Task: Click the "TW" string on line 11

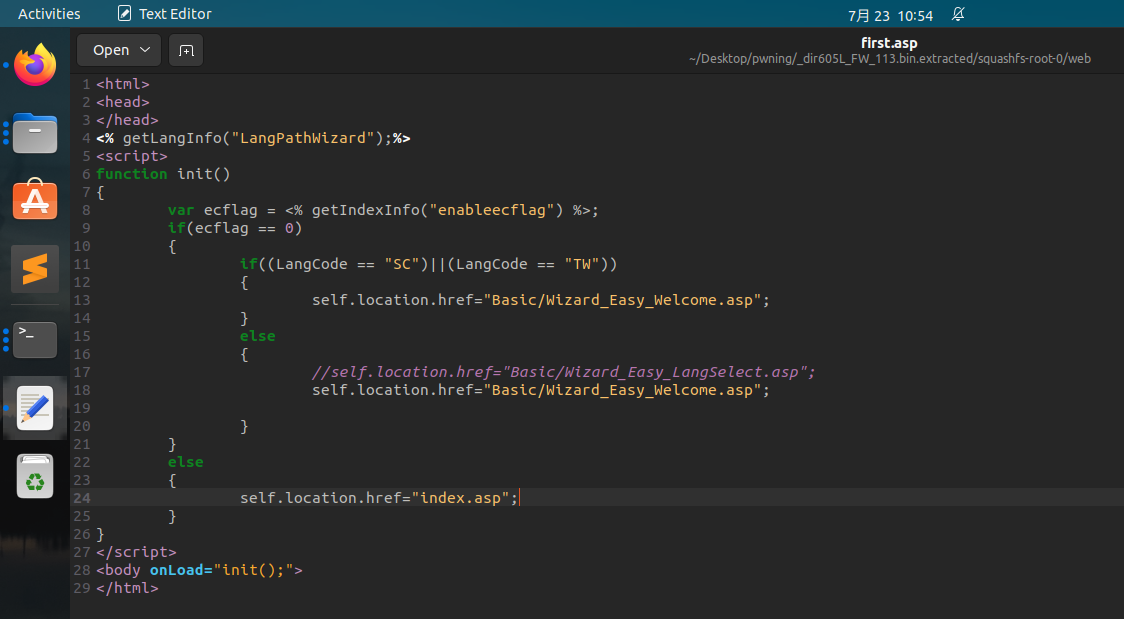Action: pyautogui.click(x=582, y=264)
